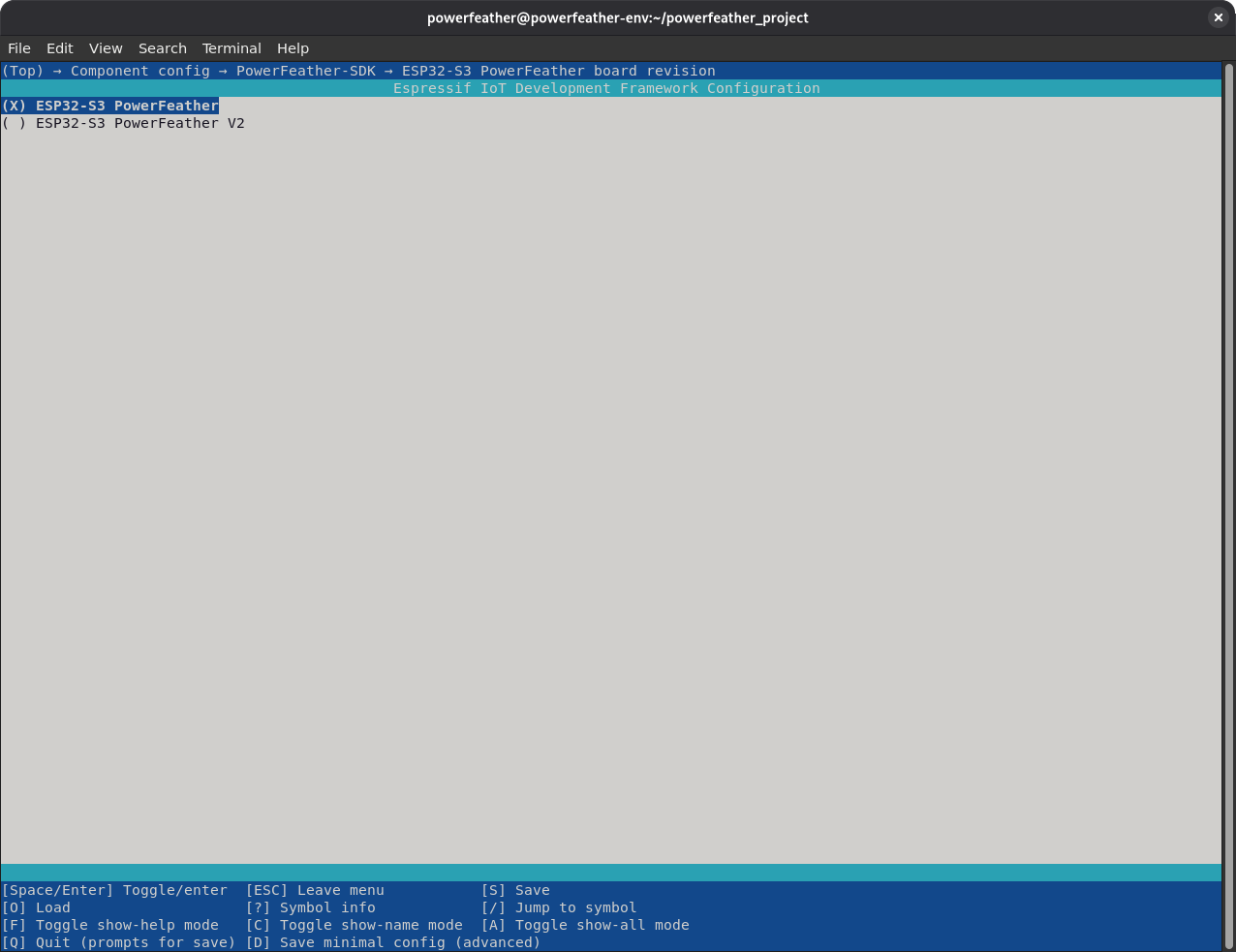Open the View menu
Screen dimensions: 1236x952
pyautogui.click(x=106, y=48)
